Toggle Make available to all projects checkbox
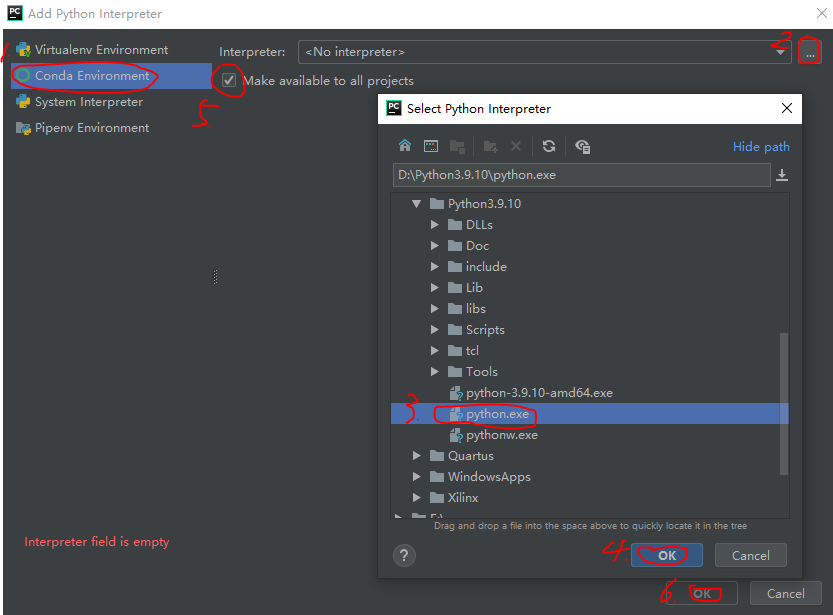The image size is (833, 615). [229, 80]
